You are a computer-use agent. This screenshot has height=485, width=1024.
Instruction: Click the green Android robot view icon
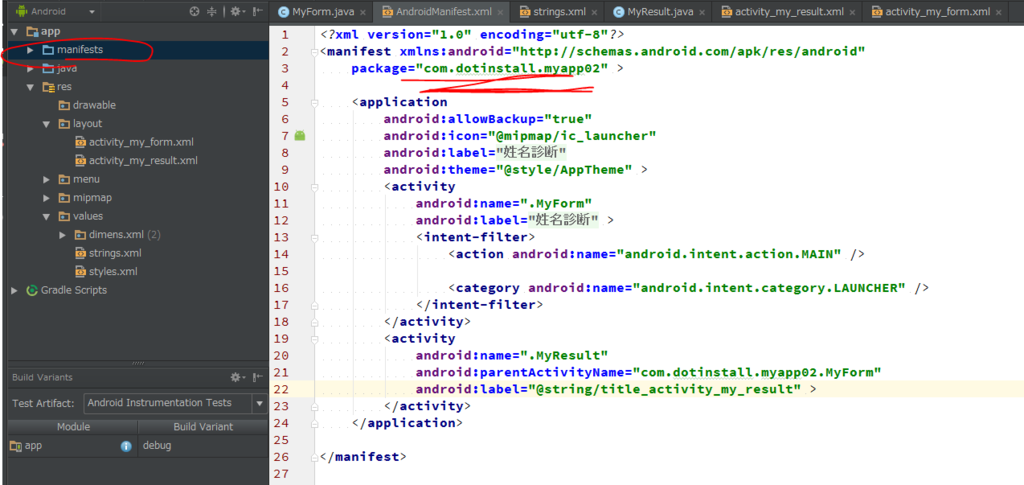point(21,12)
